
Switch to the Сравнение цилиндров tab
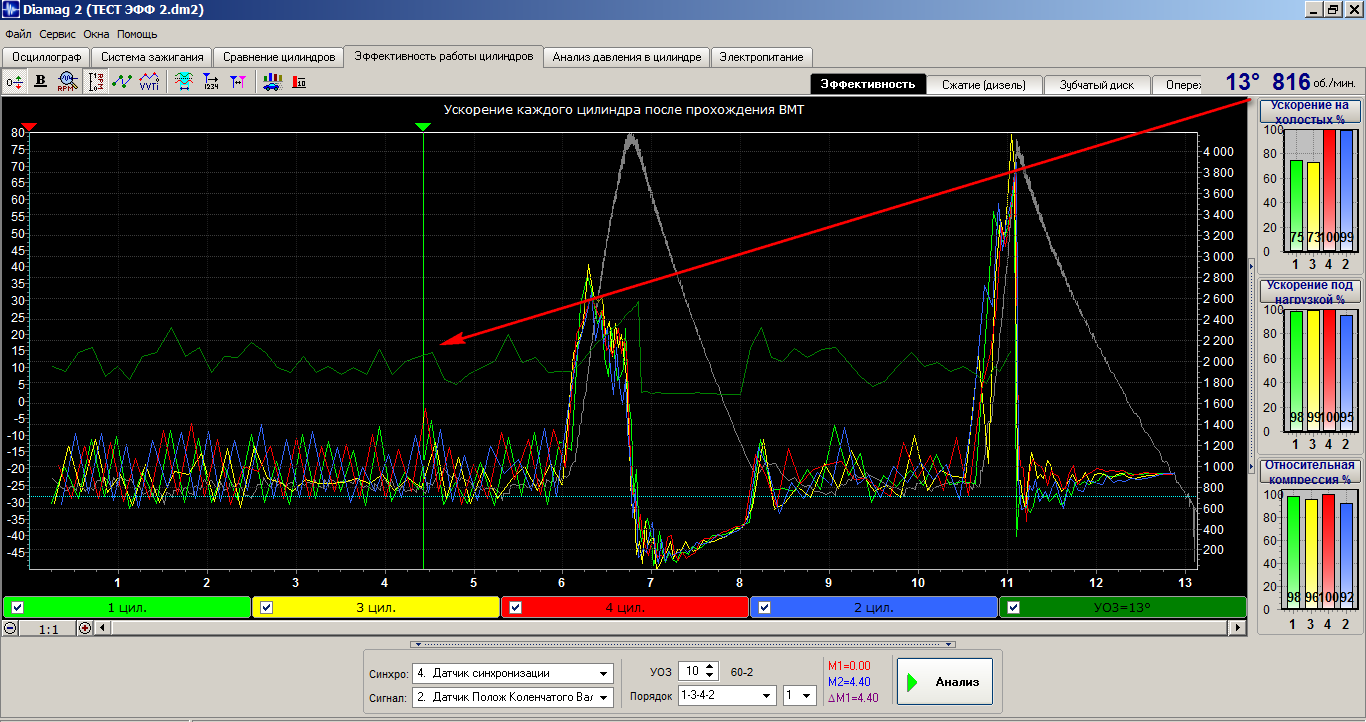click(x=278, y=57)
